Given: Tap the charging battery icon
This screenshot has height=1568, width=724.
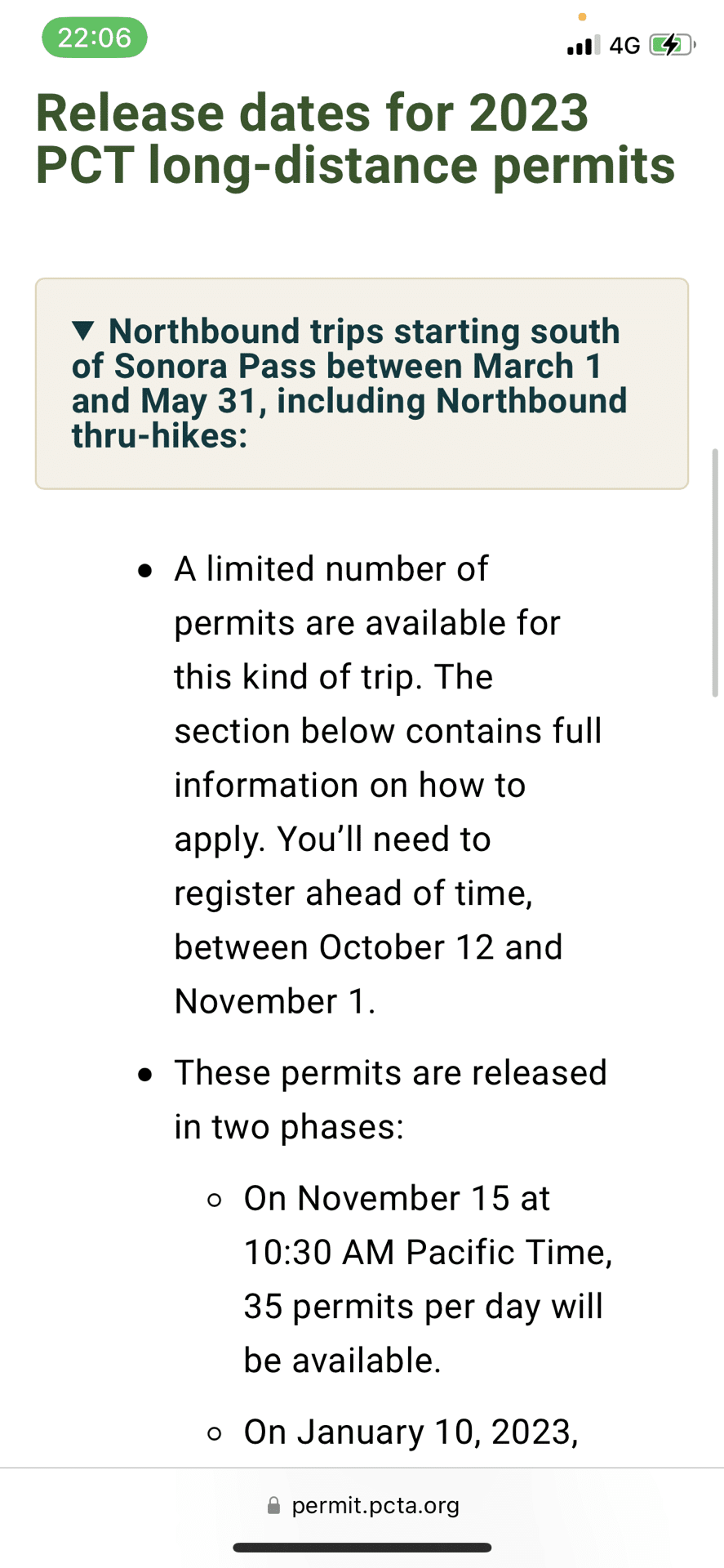Looking at the screenshot, I should [x=671, y=45].
